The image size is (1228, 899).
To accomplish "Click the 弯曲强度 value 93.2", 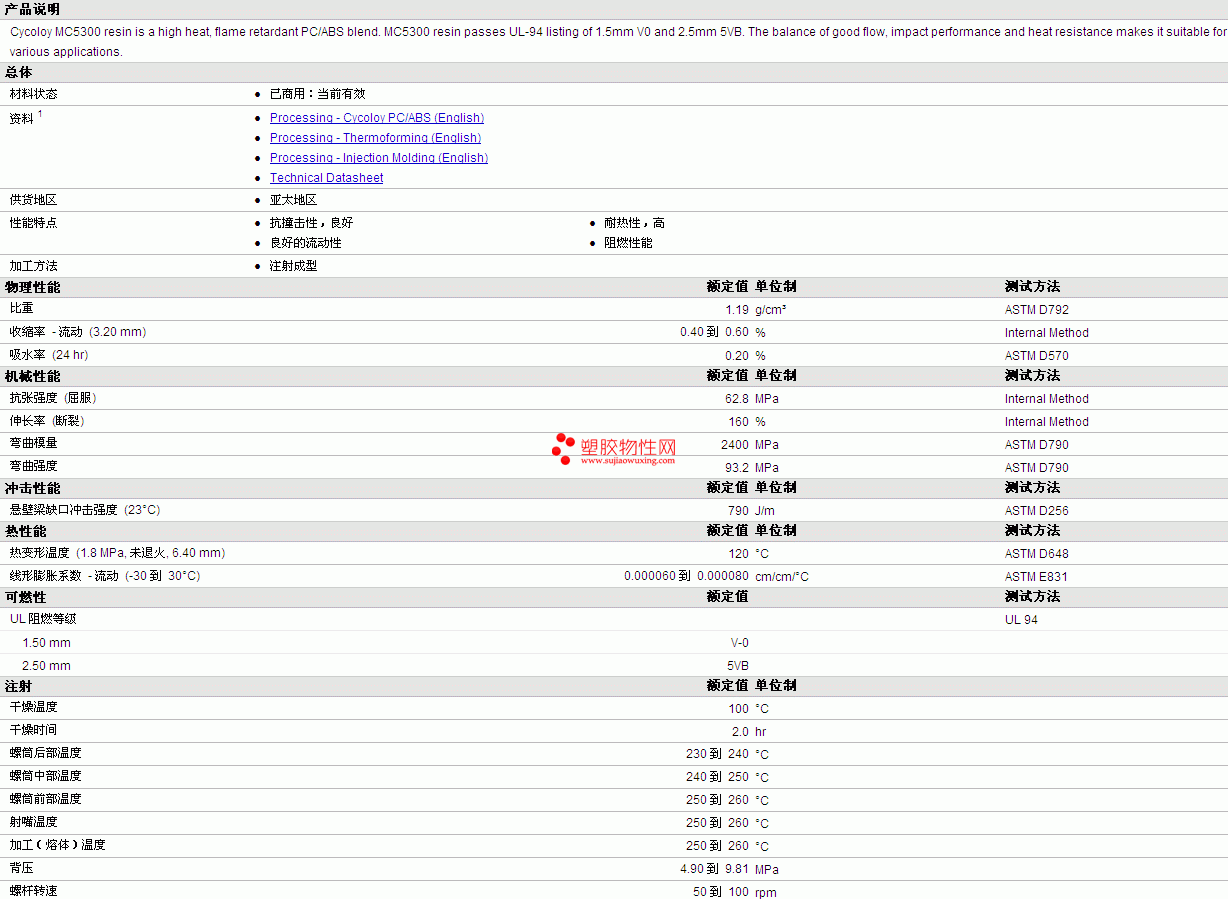I will click(x=737, y=468).
